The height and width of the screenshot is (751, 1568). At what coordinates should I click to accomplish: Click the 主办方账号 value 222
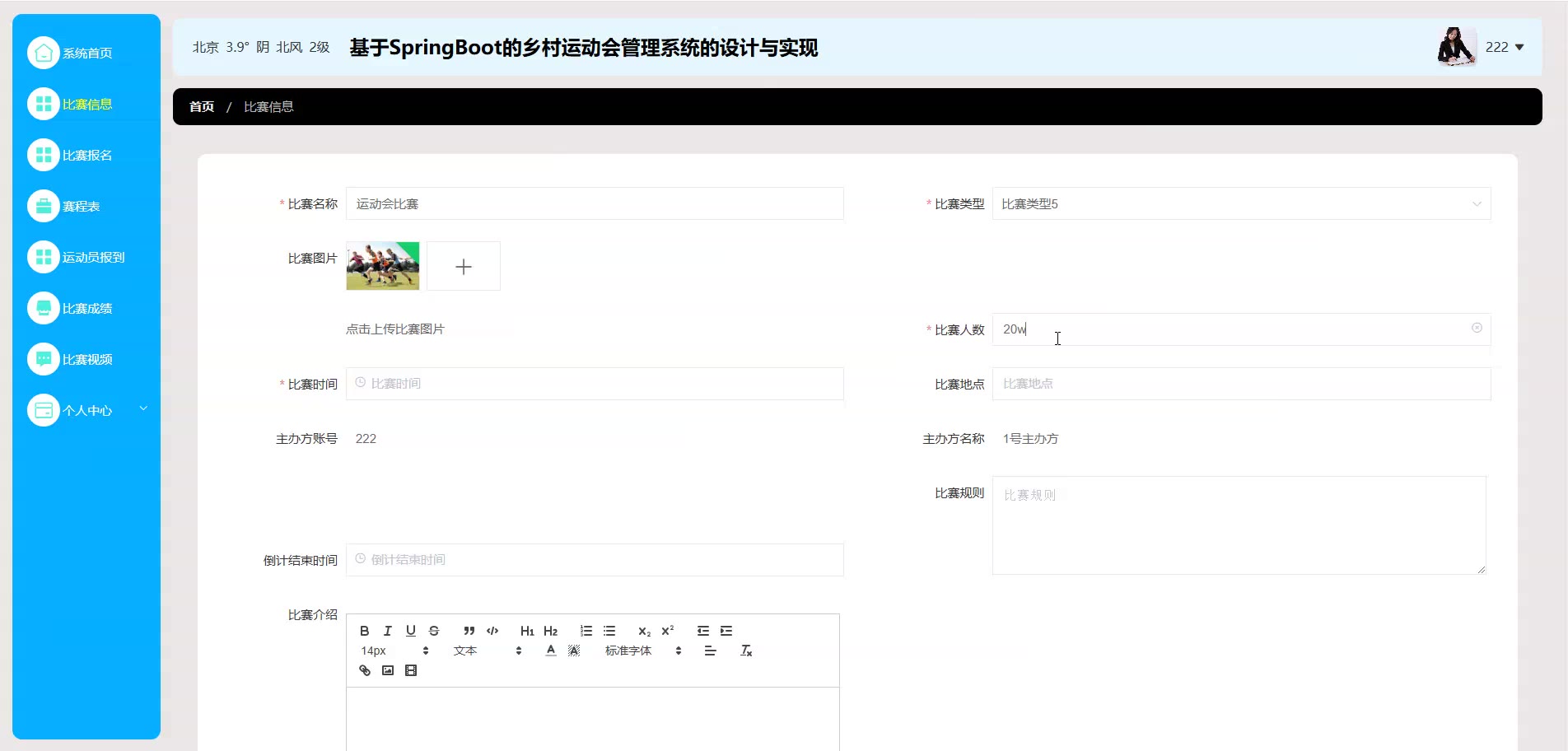(366, 439)
